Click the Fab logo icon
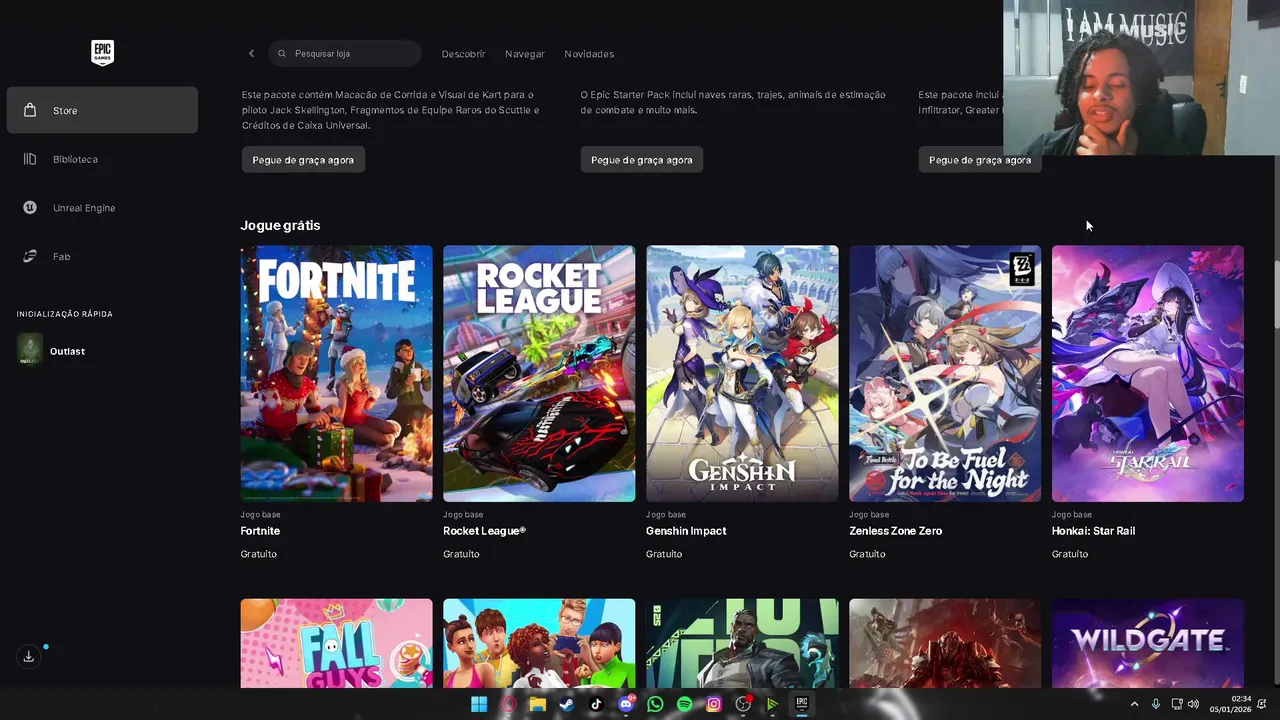The width and height of the screenshot is (1280, 720). point(30,257)
